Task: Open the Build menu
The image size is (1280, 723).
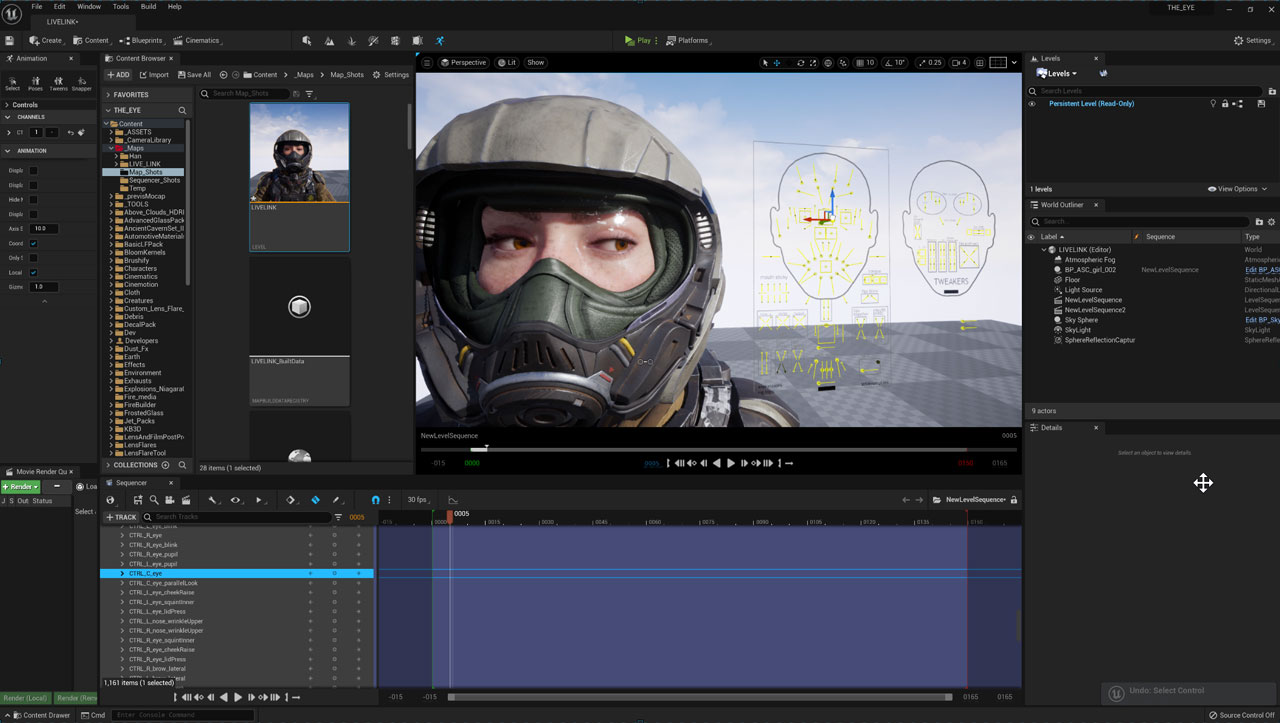Action: coord(148,7)
